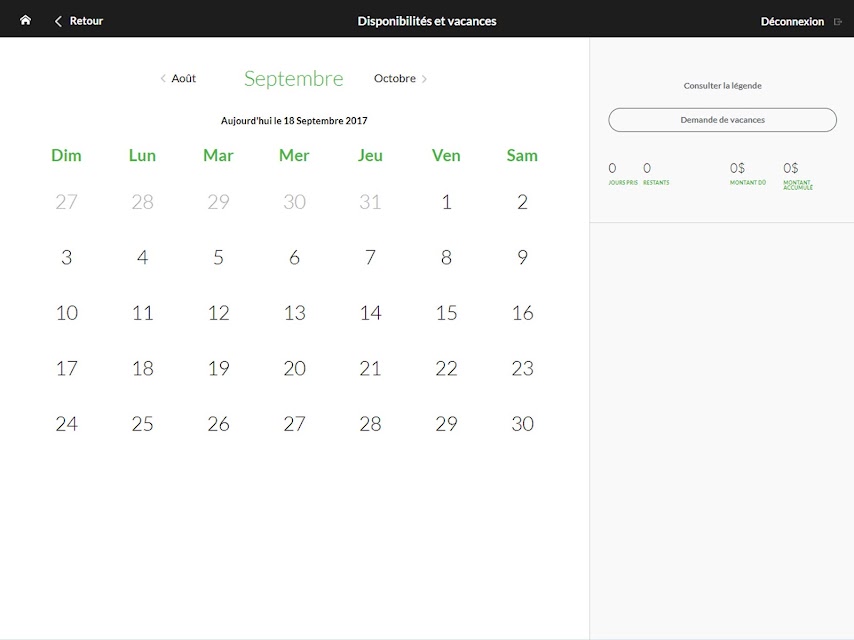Select September 1 in calendar
The height and width of the screenshot is (640, 854).
point(446,202)
